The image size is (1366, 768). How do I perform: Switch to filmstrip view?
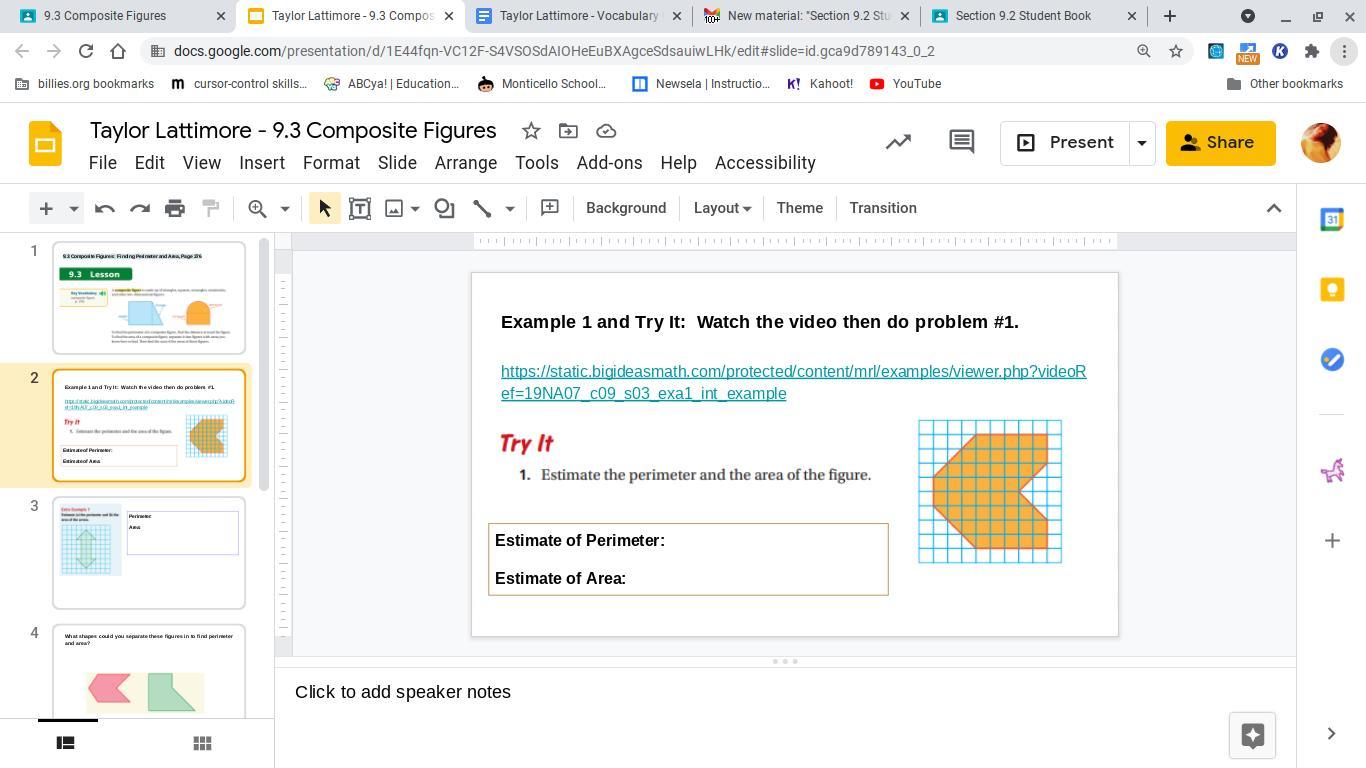click(65, 743)
